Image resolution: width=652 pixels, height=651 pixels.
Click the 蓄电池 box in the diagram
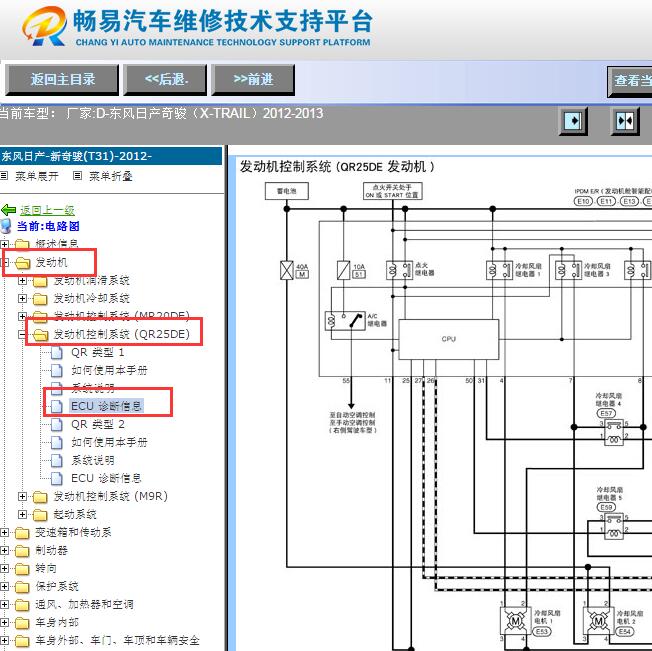point(286,191)
